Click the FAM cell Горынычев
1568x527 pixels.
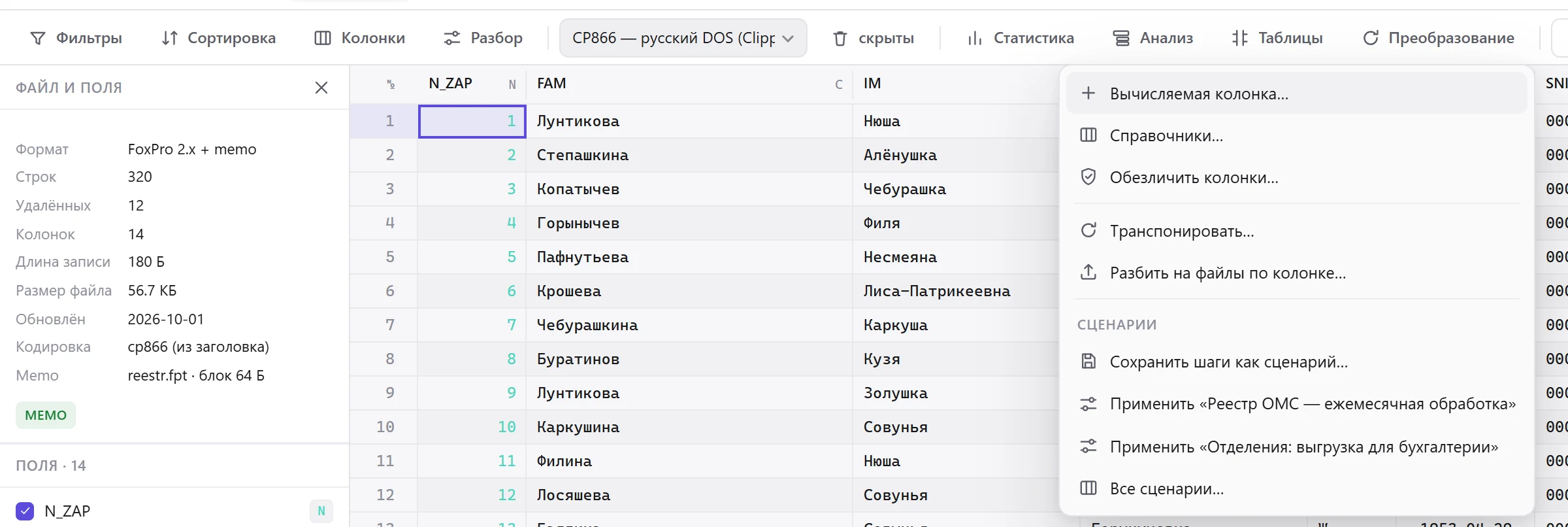(689, 223)
